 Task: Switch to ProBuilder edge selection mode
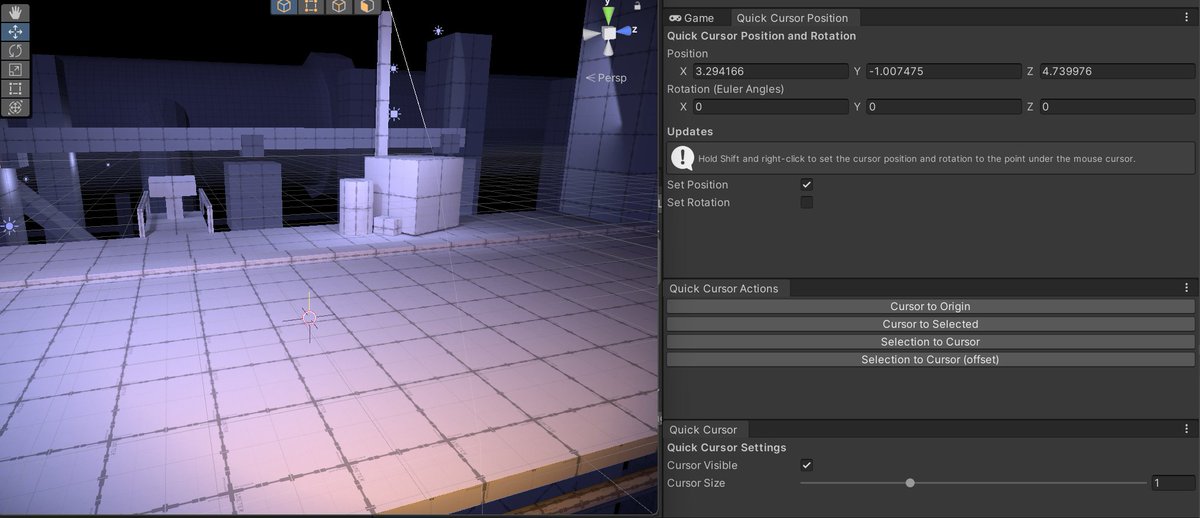click(x=340, y=7)
